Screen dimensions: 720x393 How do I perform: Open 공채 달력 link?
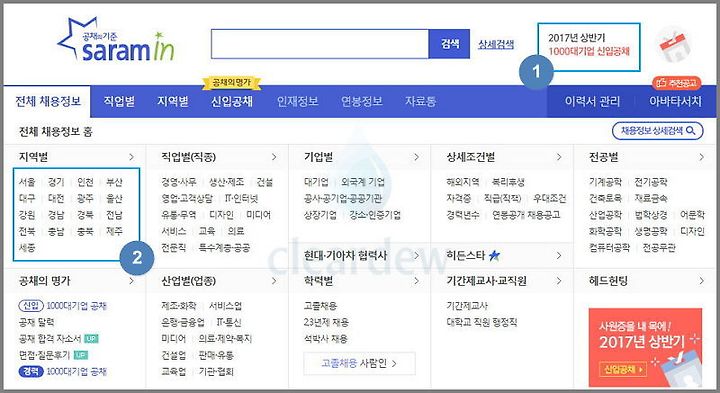point(36,322)
